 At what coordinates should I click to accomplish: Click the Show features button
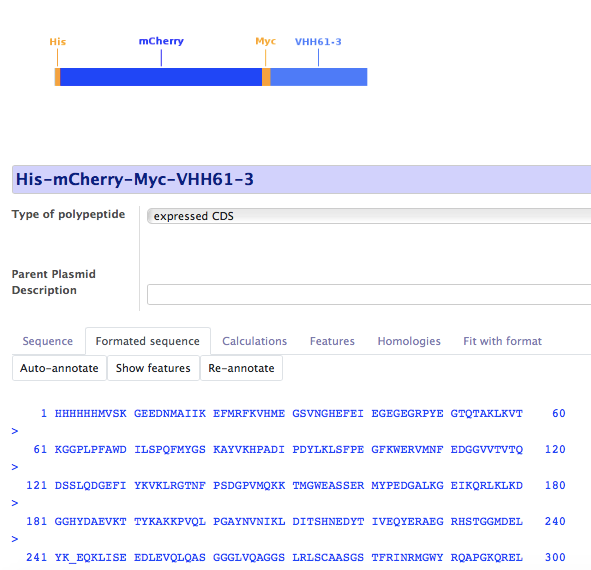153,368
